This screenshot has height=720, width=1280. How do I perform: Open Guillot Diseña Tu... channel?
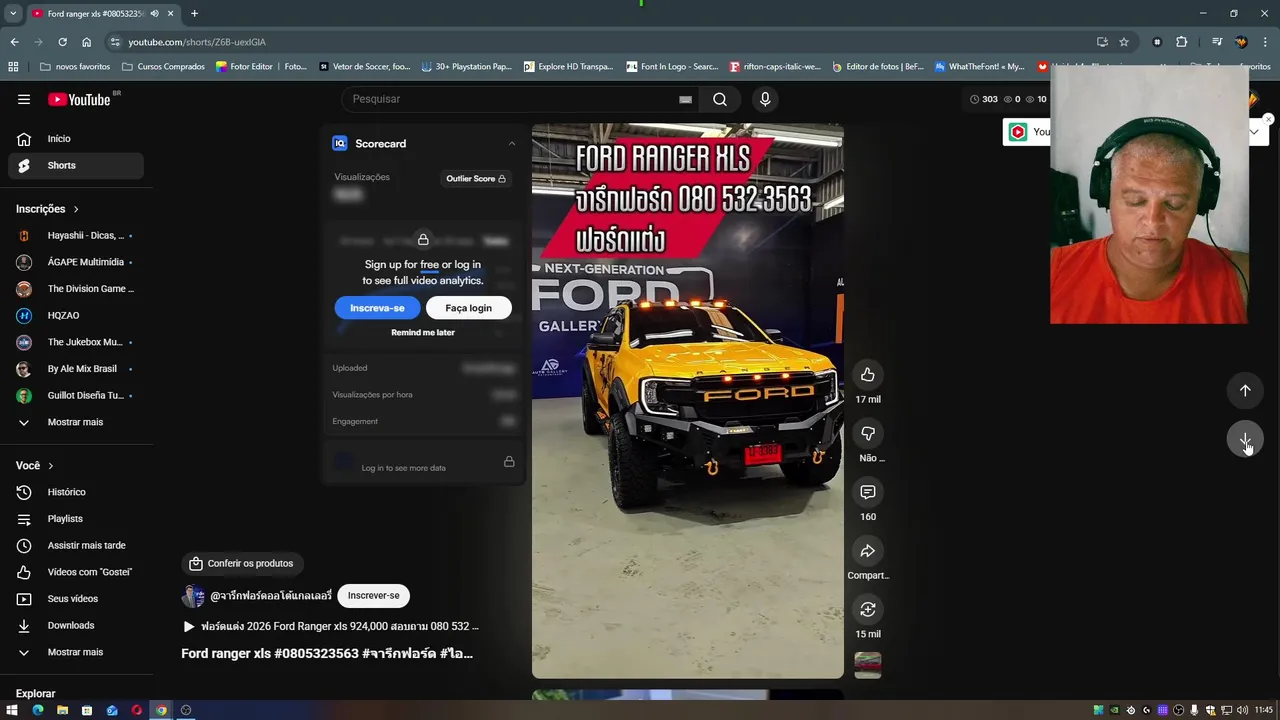76,395
